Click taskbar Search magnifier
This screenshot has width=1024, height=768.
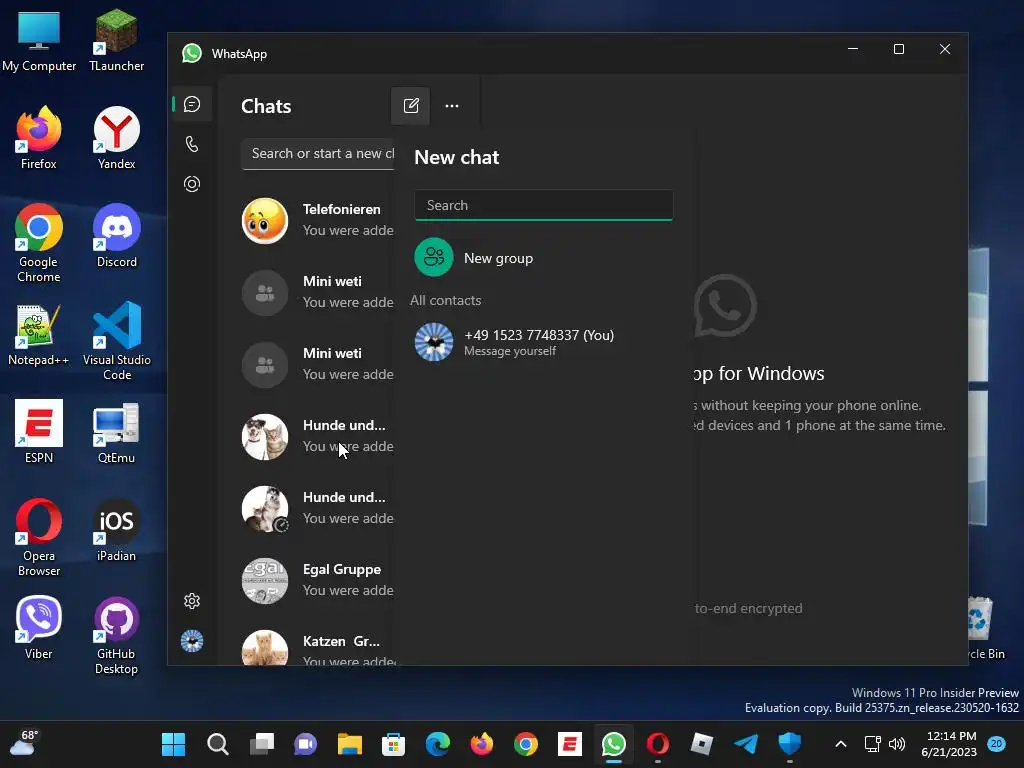[217, 744]
